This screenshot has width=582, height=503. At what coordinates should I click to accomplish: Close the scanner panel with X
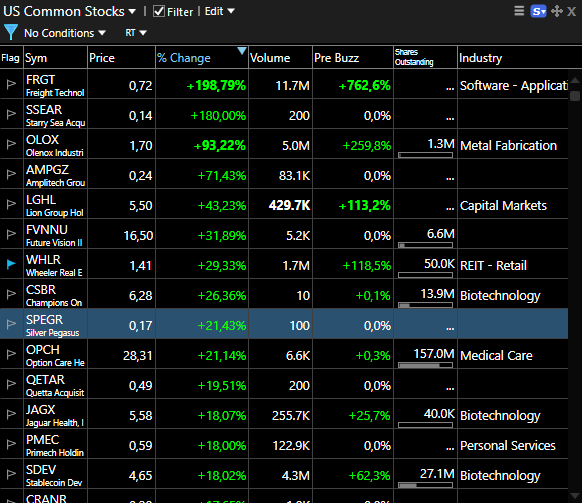point(572,12)
